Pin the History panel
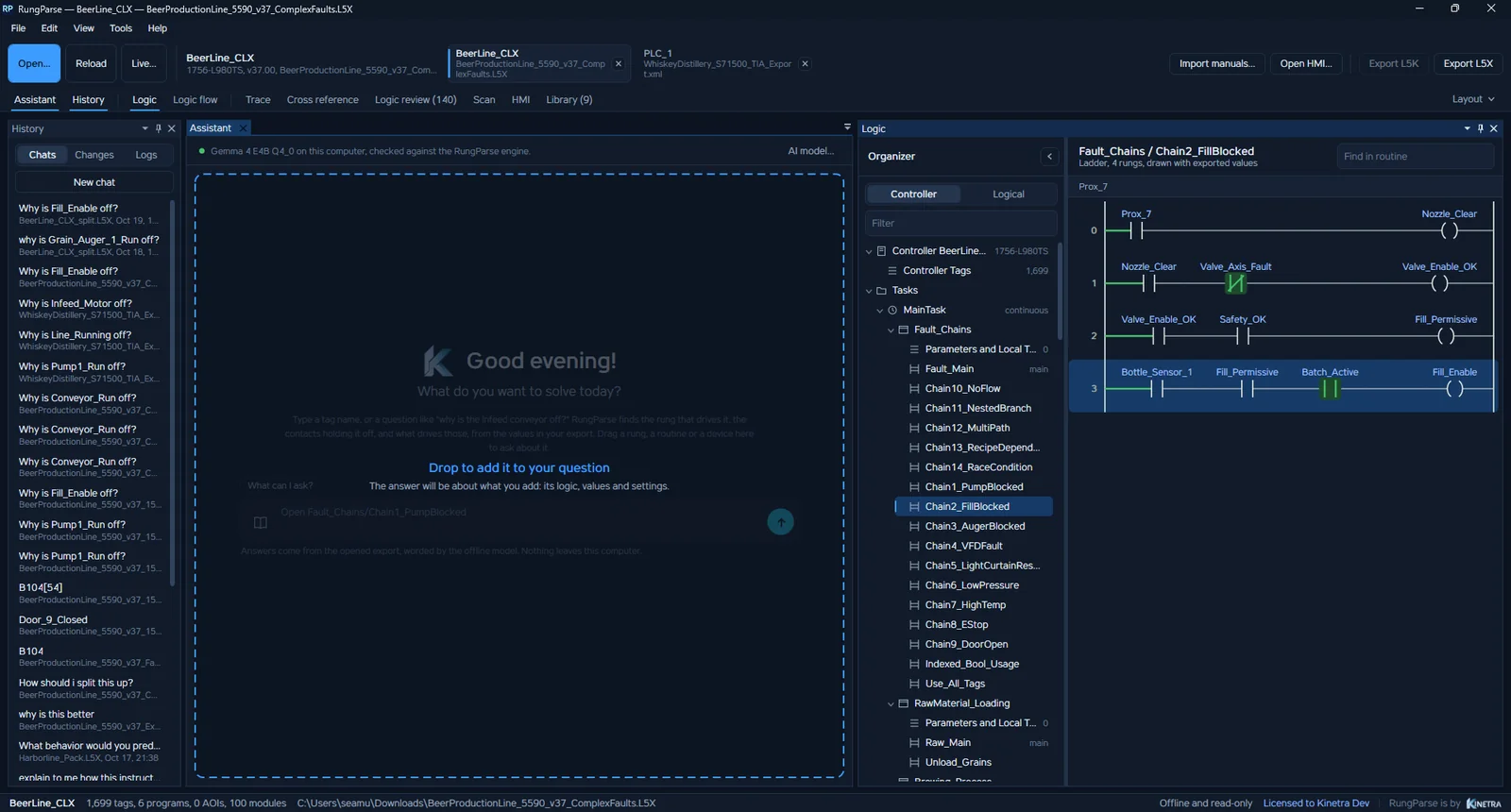 coord(158,128)
